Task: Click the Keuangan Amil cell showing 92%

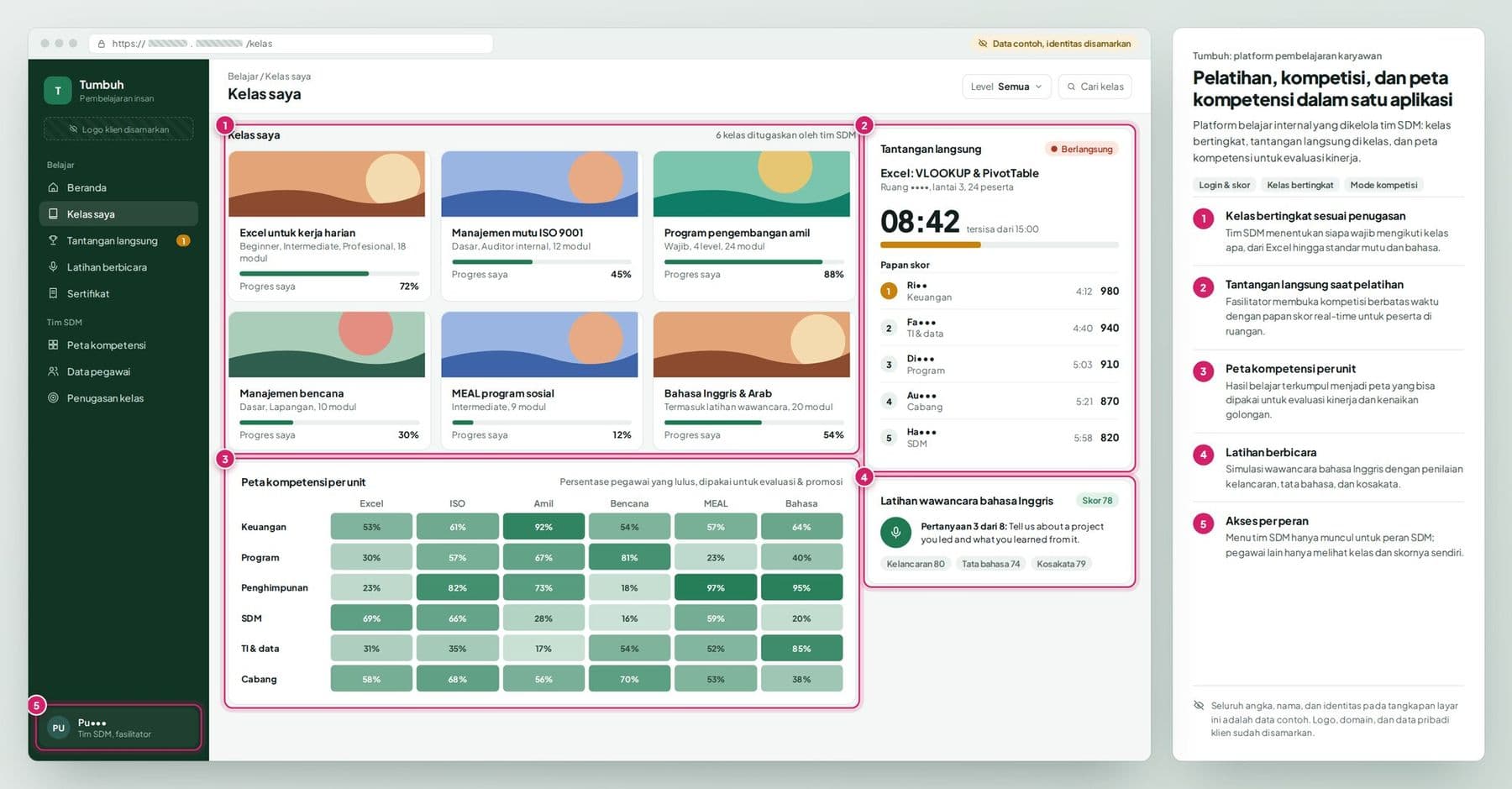Action: pos(543,527)
